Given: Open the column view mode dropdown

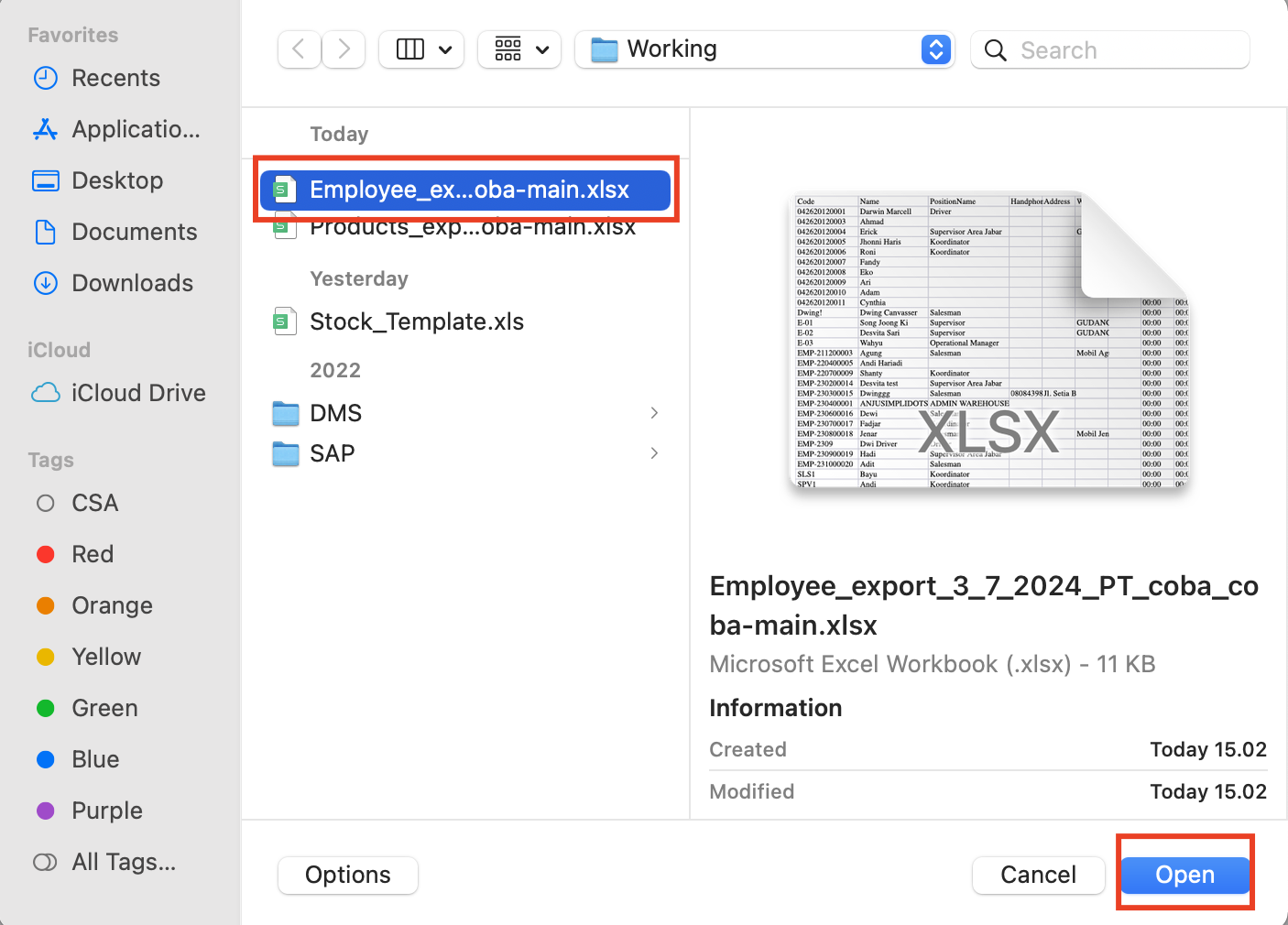Looking at the screenshot, I should point(421,49).
